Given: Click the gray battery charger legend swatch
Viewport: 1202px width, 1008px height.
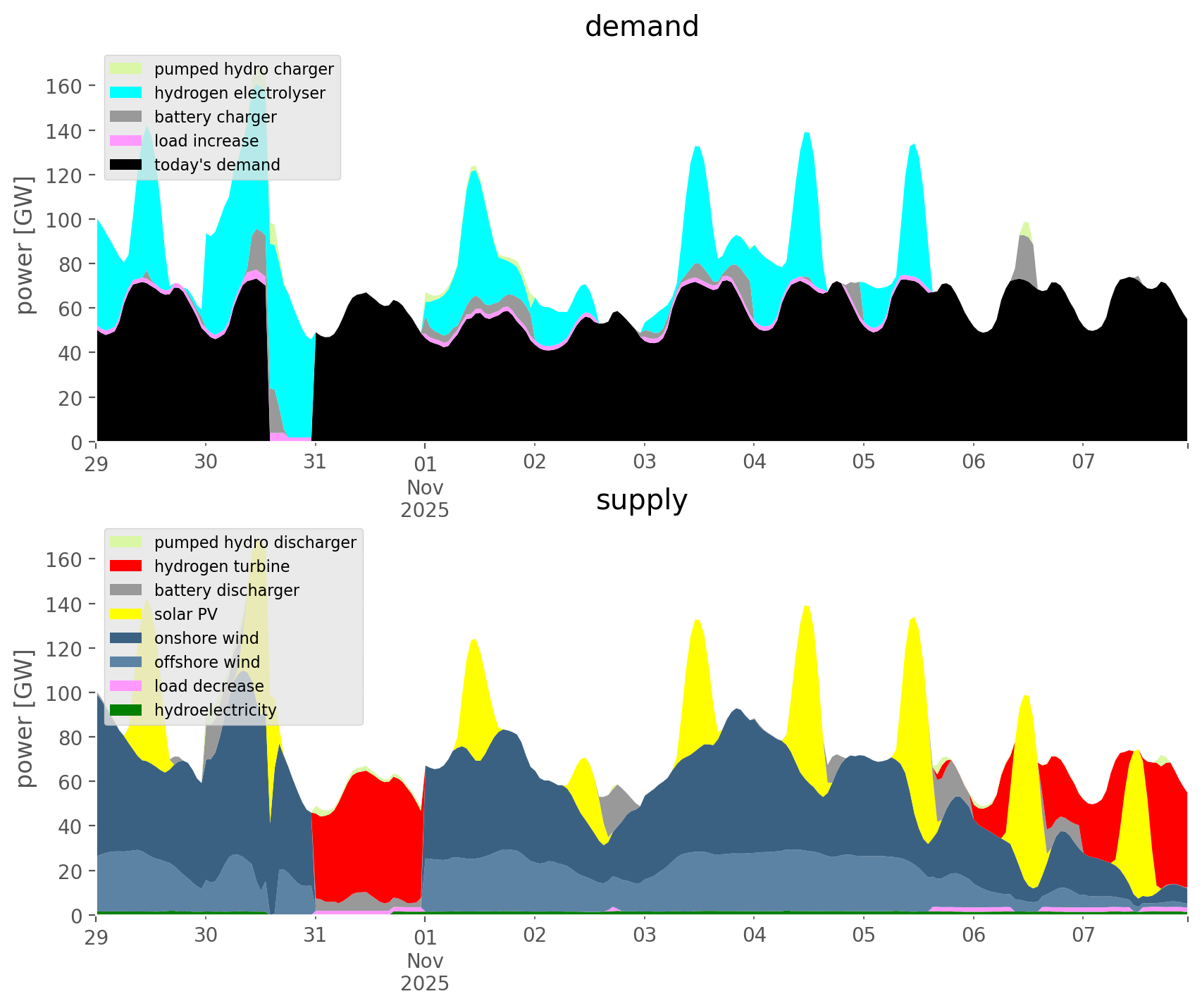Looking at the screenshot, I should point(127,117).
